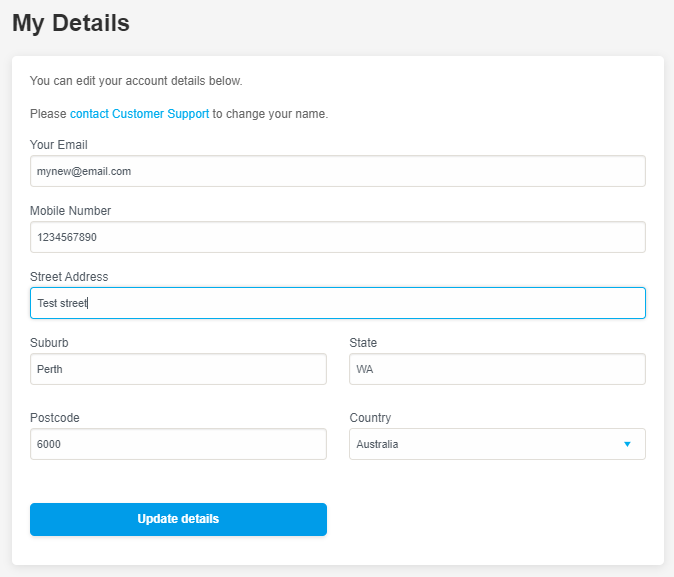The height and width of the screenshot is (577, 674).
Task: Select the State field containing WA
Action: tap(497, 369)
